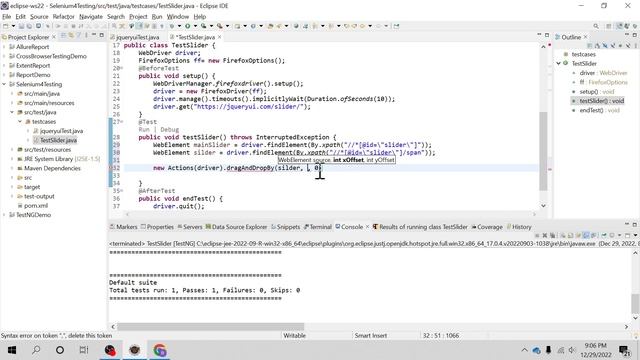640x360 pixels.
Task: Open the Navigate menu
Action: tap(91, 17)
